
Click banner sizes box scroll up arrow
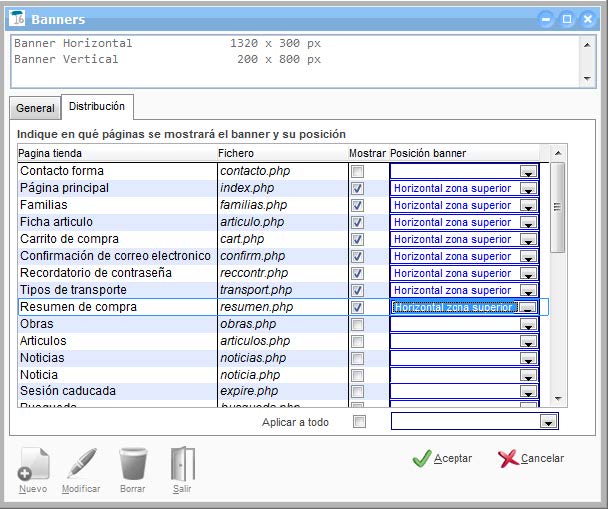coord(587,45)
